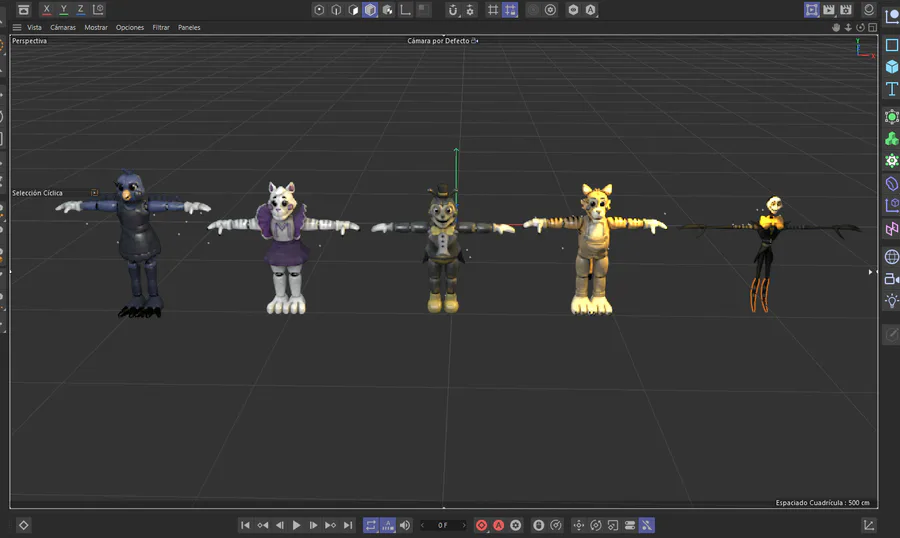Open the layout icon at far top-left
This screenshot has height=538, width=900.
[24, 10]
